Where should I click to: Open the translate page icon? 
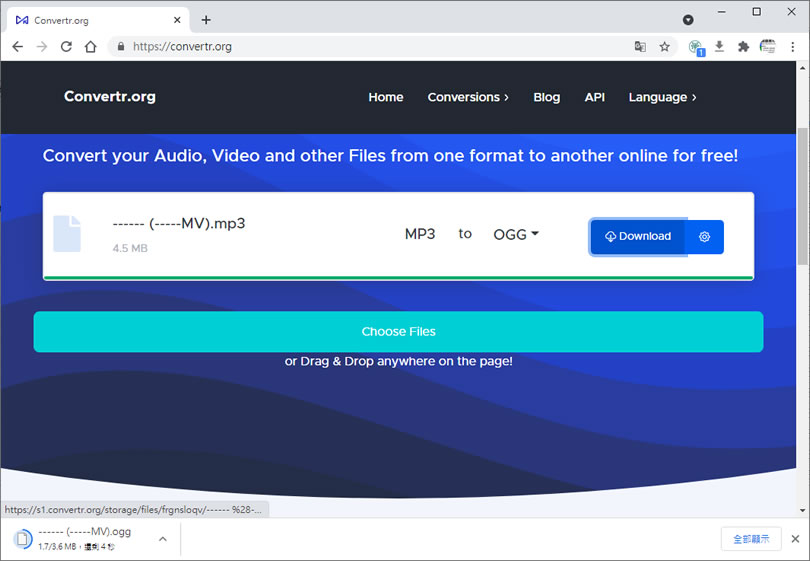640,46
